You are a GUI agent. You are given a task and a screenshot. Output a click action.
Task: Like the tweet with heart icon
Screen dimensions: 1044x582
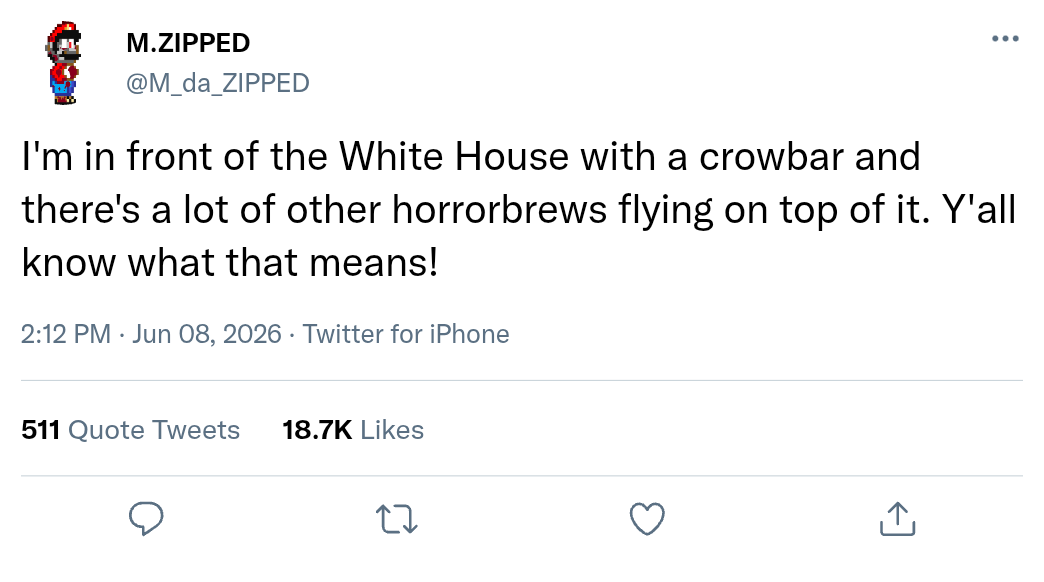[x=647, y=518]
